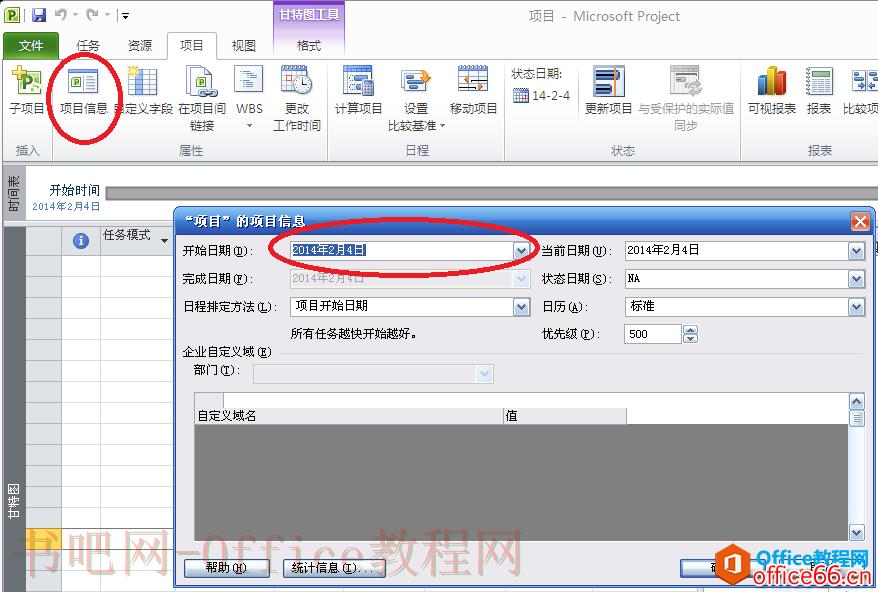Click the Redo arrow in quick access toolbar

coord(92,15)
